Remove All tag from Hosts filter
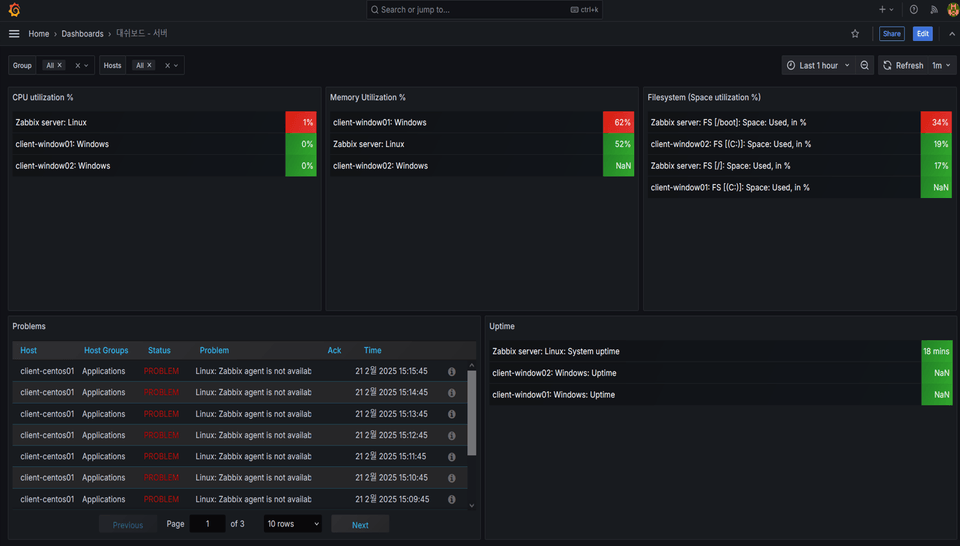 [149, 65]
